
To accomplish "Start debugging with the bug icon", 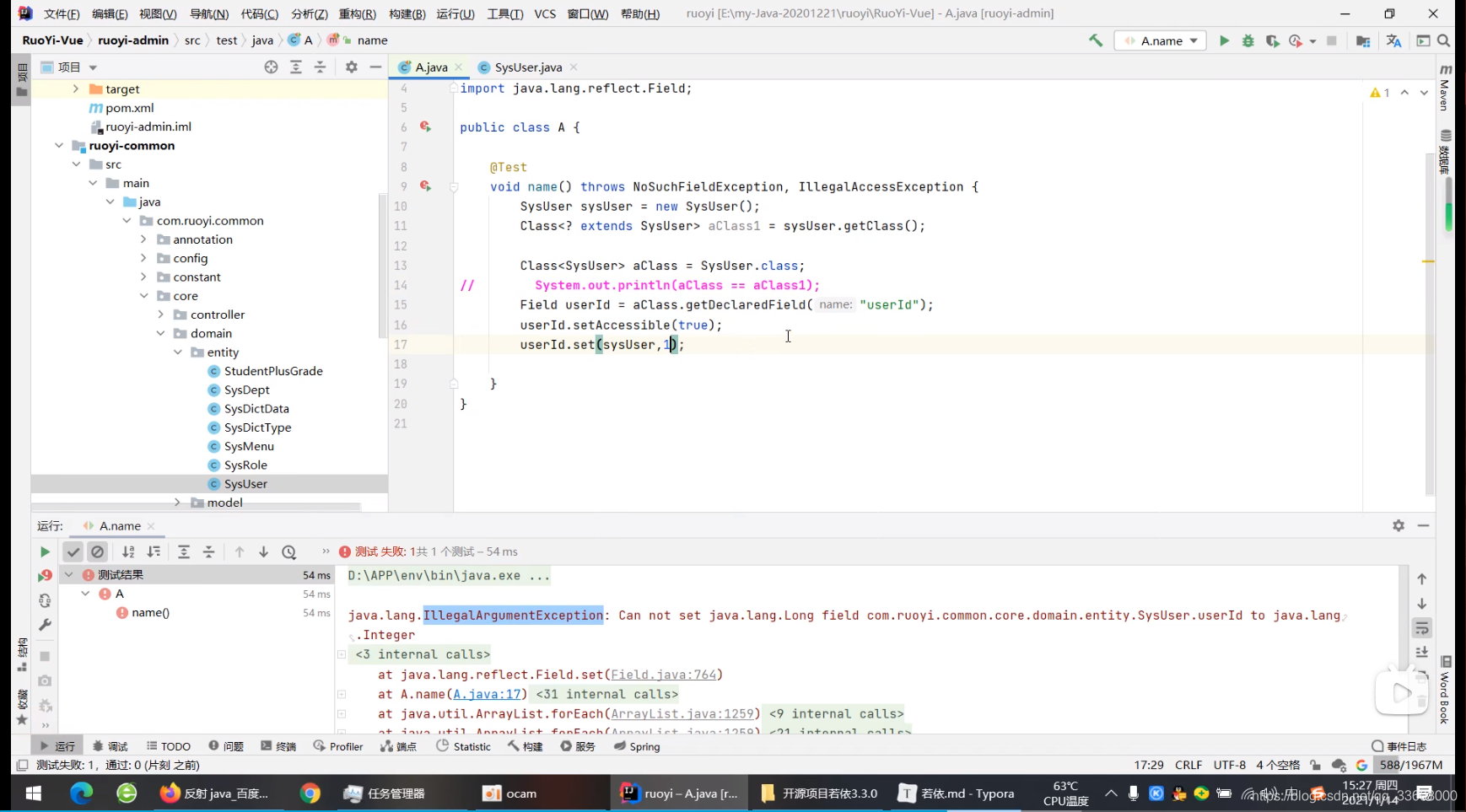I will [x=1248, y=40].
